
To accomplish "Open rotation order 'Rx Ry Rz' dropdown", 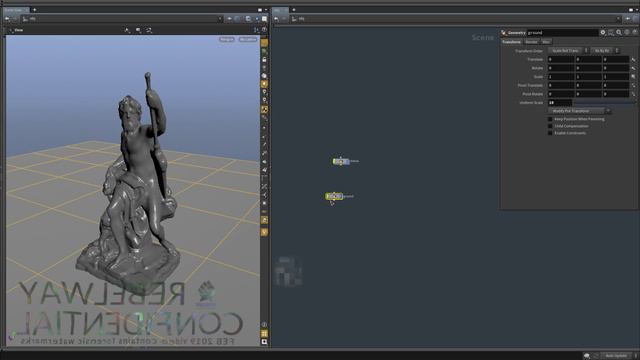I will 605,51.
